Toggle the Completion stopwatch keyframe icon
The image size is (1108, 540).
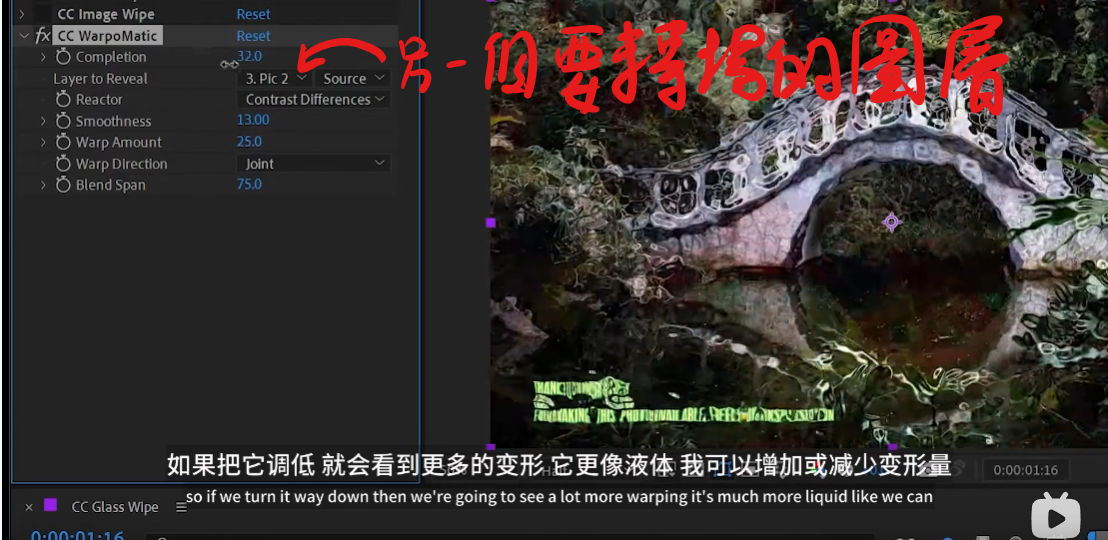64,57
